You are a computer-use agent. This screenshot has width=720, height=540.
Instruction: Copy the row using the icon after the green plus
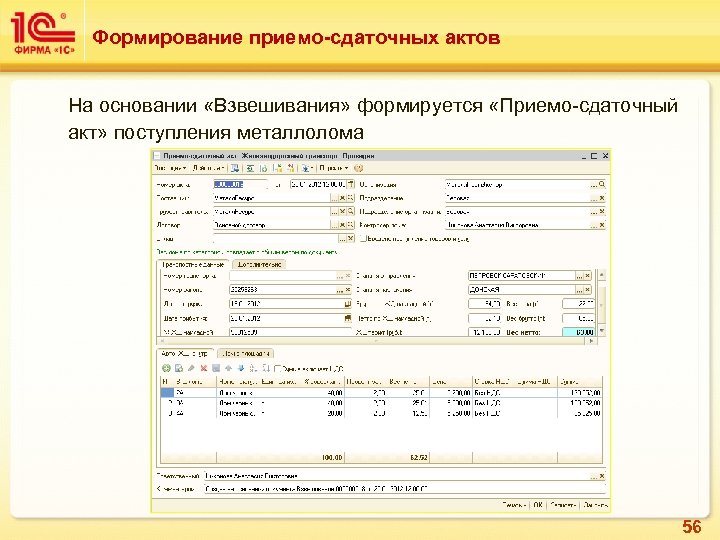(179, 368)
